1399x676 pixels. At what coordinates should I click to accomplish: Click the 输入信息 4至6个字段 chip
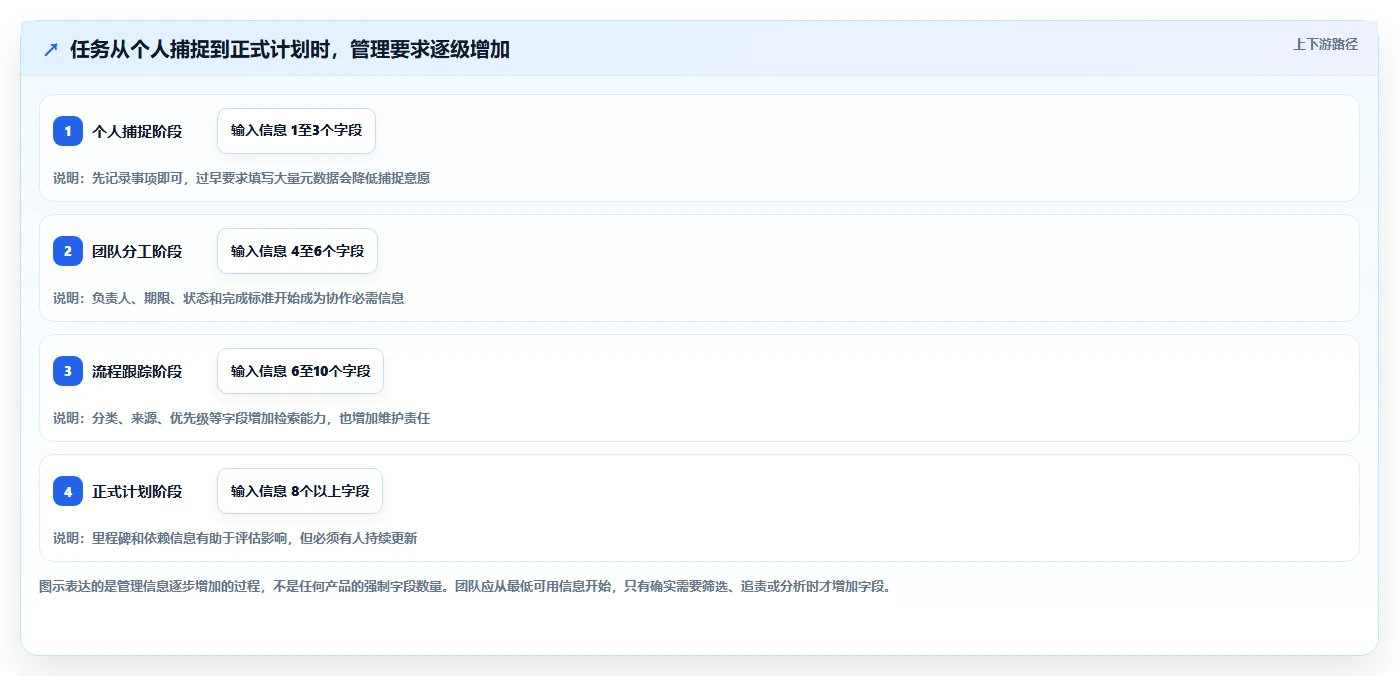pos(297,251)
